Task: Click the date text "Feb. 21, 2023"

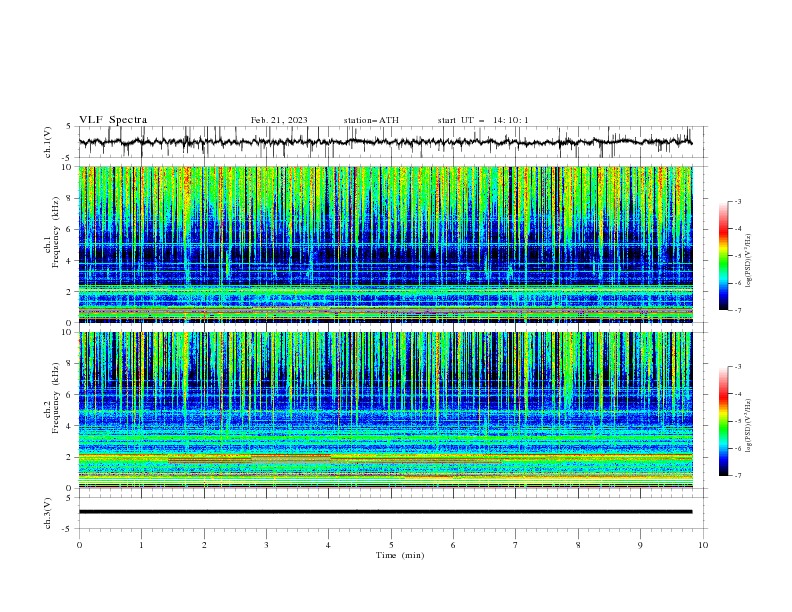Action: [x=279, y=120]
